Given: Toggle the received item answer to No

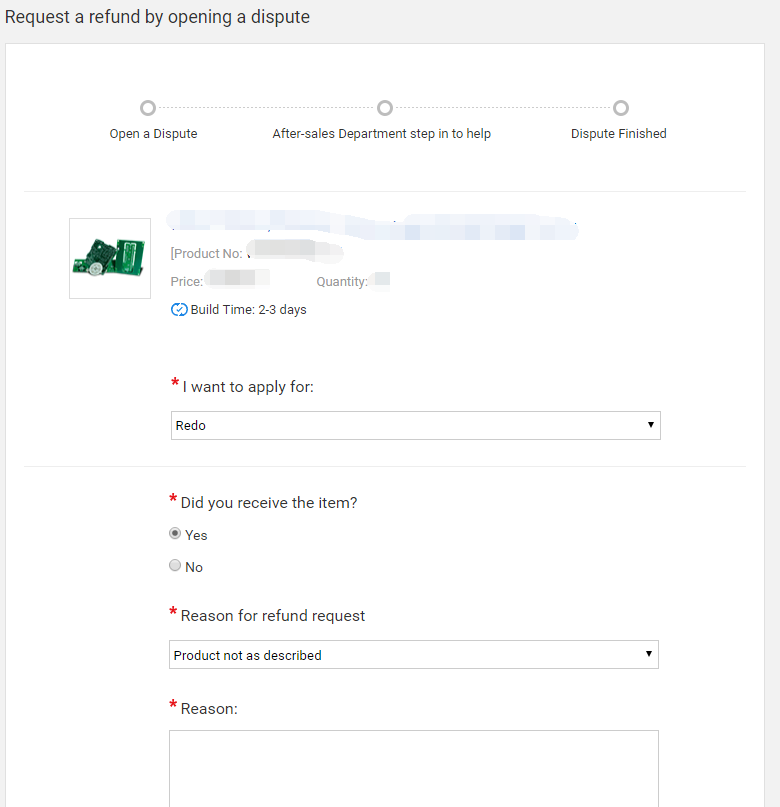Looking at the screenshot, I should 175,566.
